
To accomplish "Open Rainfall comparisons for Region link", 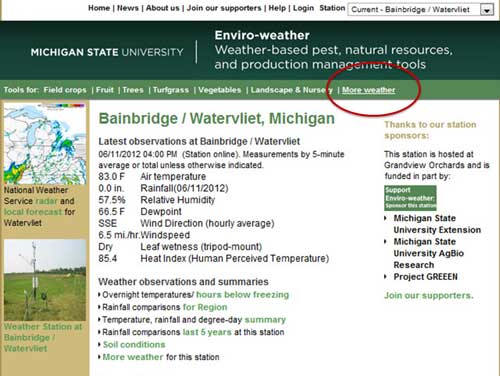I will (x=205, y=307).
